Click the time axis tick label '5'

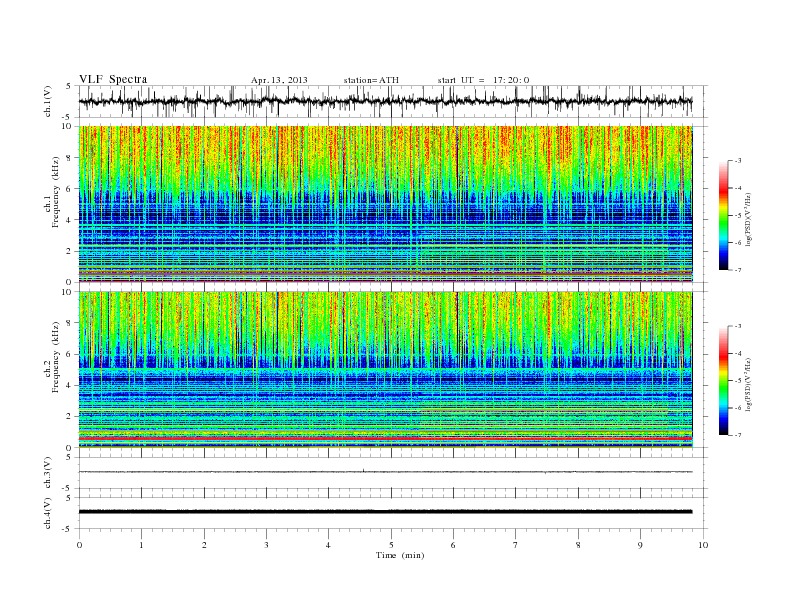pyautogui.click(x=391, y=545)
